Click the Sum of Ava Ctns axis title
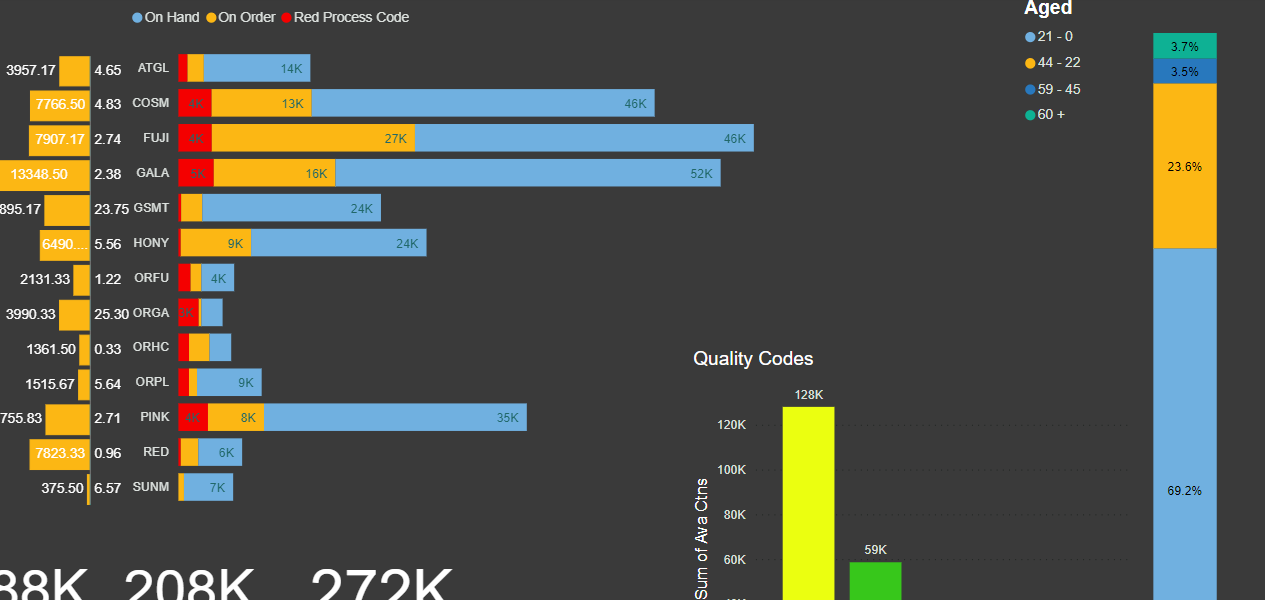The image size is (1265, 600). (x=702, y=539)
